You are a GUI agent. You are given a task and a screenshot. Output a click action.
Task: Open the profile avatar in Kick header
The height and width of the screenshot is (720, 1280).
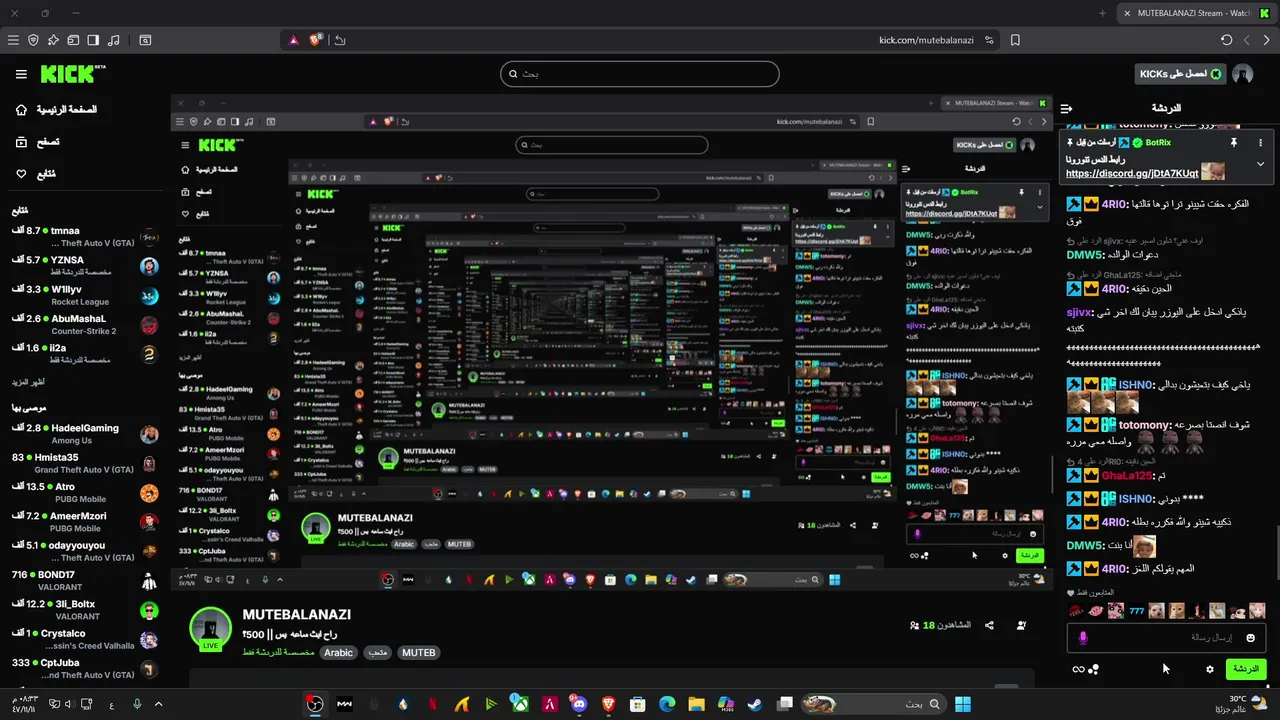click(1243, 74)
